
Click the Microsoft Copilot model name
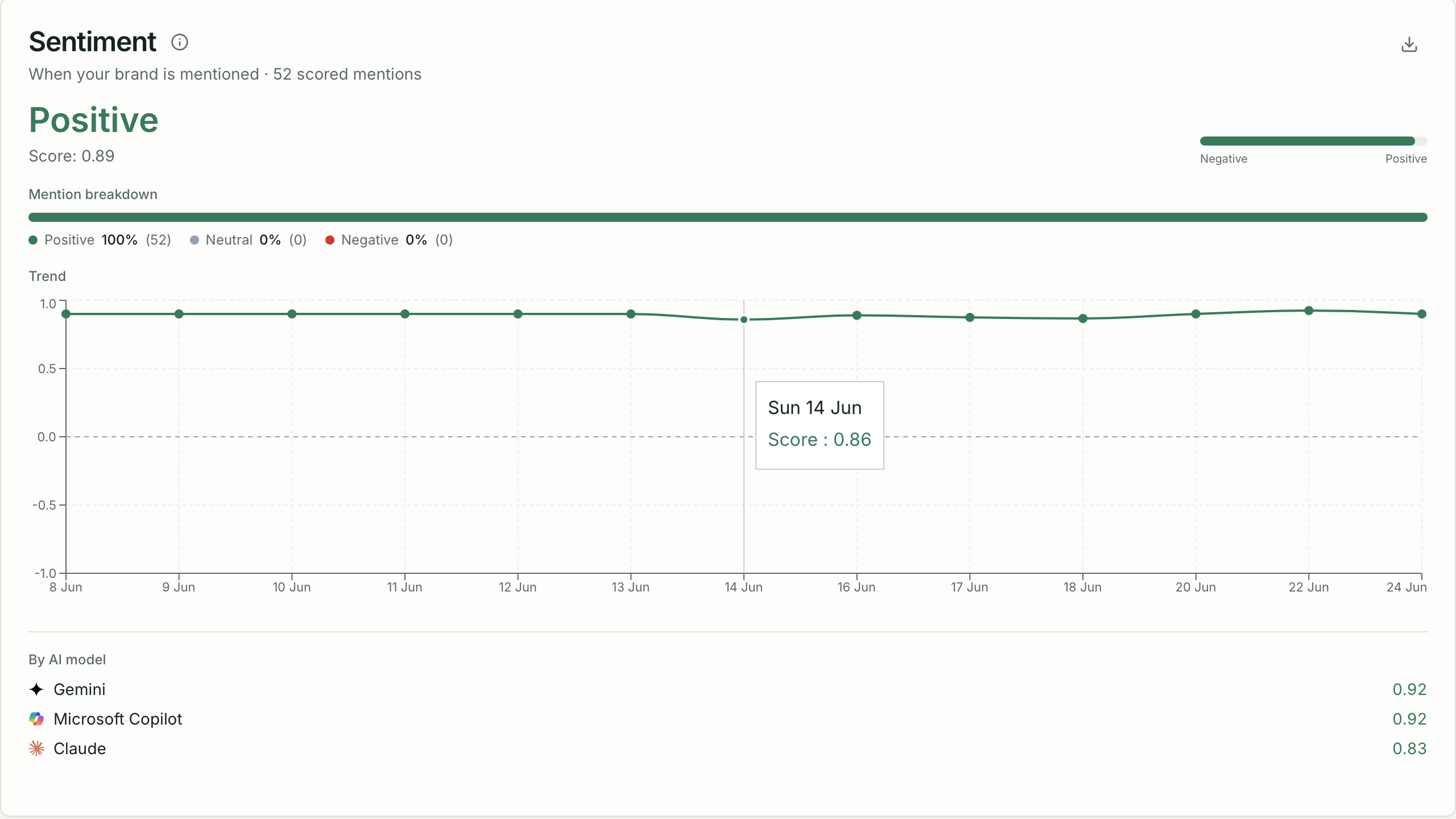click(x=118, y=719)
